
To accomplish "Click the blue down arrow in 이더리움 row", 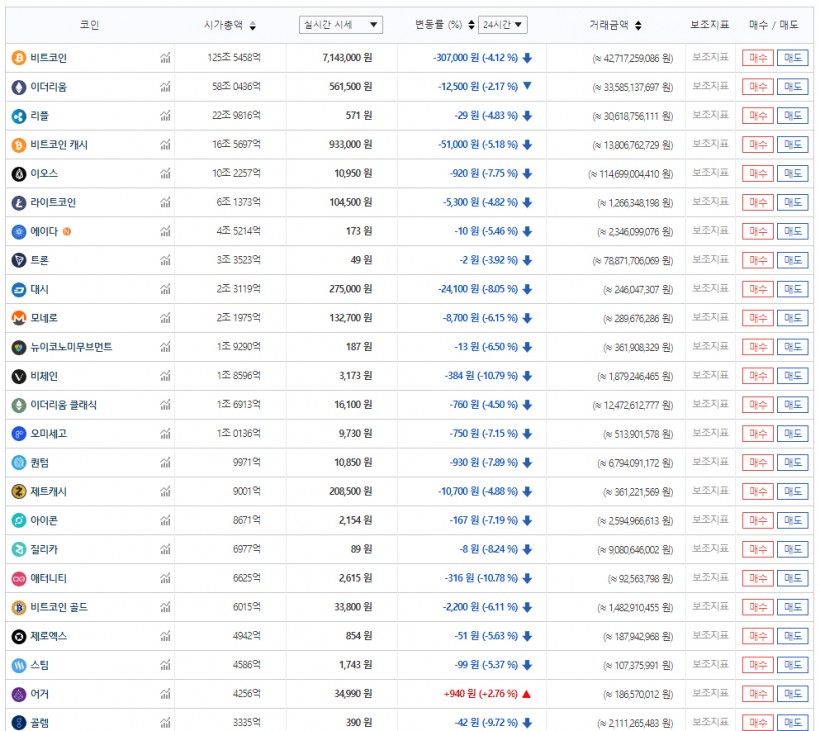I will click(527, 86).
